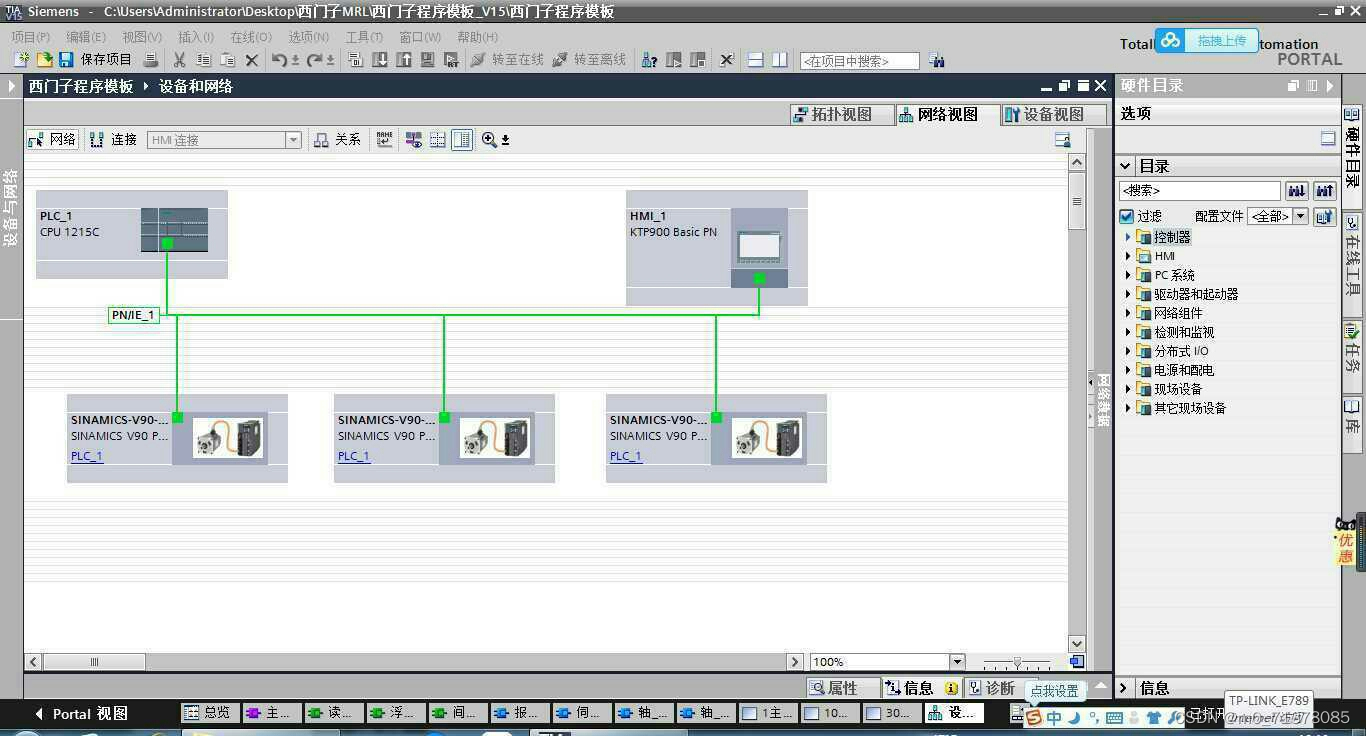
Task: Click upload from device icon
Action: coord(404,60)
